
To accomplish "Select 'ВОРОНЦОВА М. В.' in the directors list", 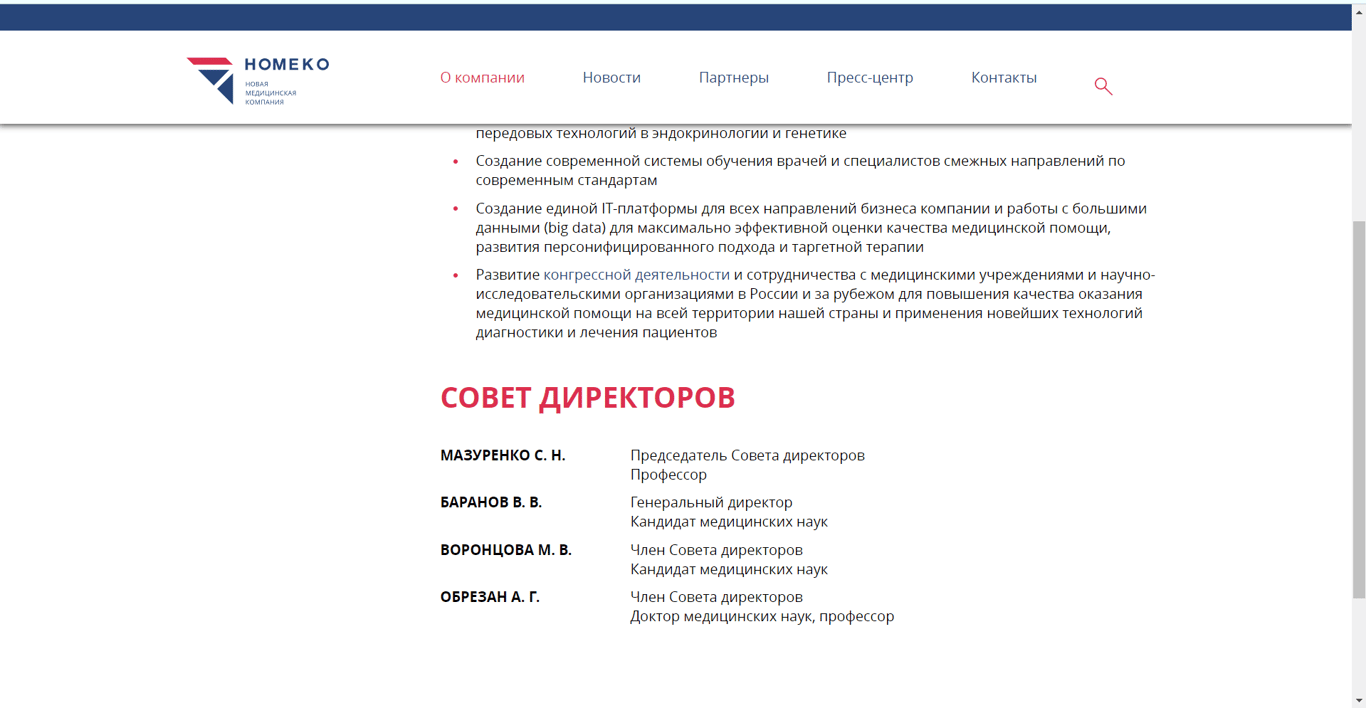I will point(504,549).
